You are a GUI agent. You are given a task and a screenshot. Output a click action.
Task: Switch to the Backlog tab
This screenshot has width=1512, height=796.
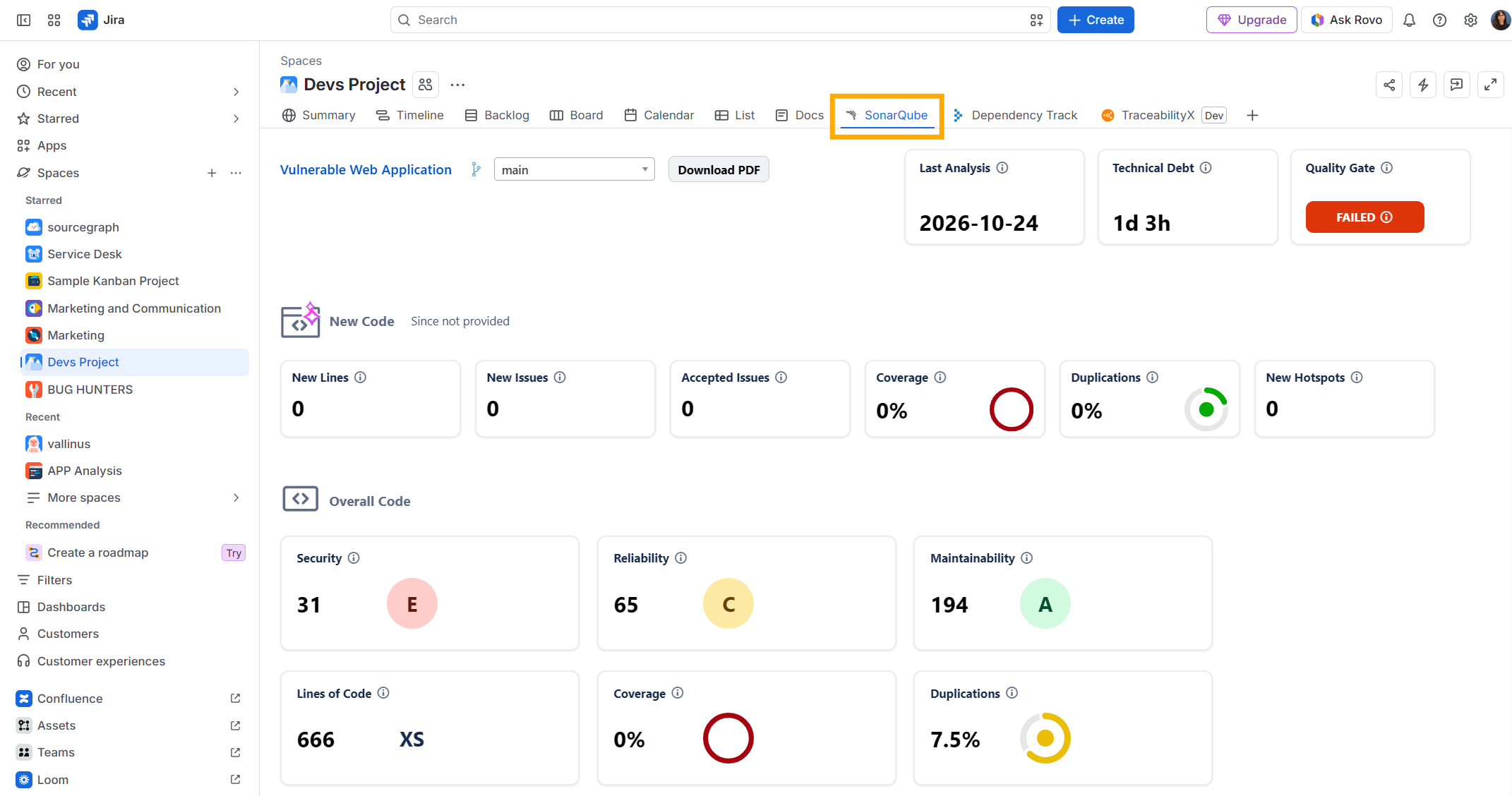[x=497, y=115]
